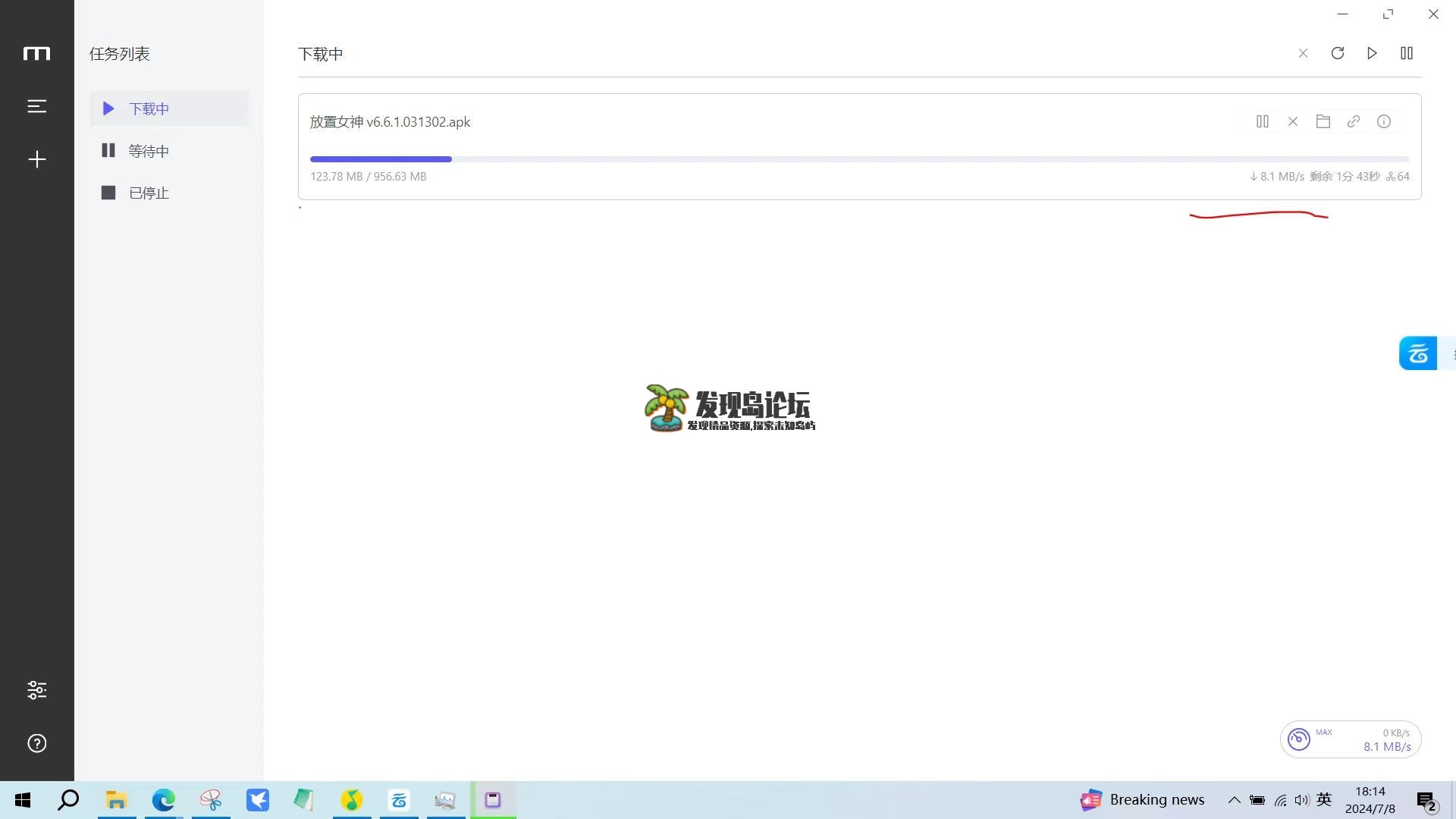1456x819 pixels.
Task: Remove the 放置女神 apk task
Action: pos(1293,121)
